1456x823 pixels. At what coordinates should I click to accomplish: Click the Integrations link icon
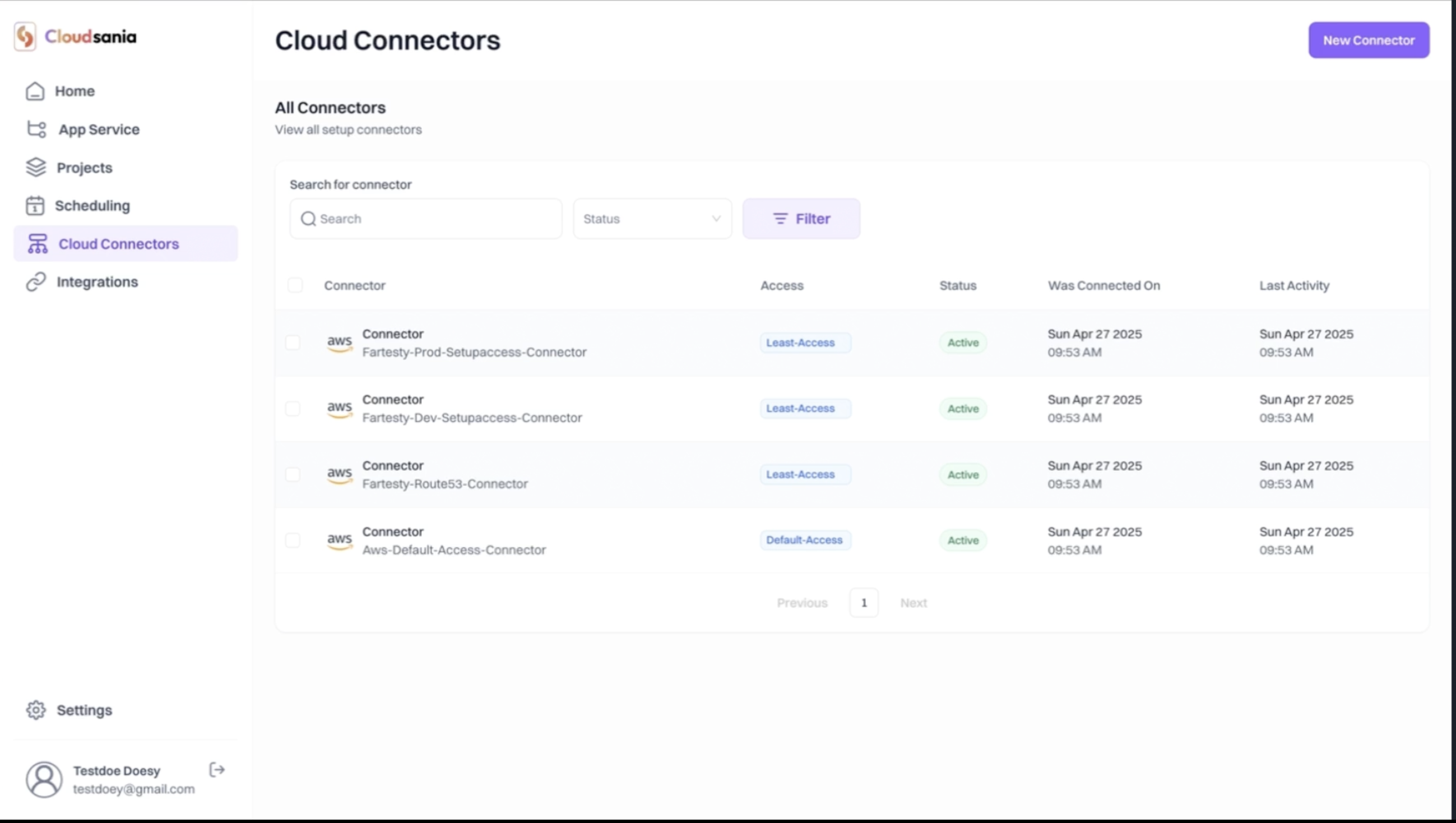[x=36, y=281]
